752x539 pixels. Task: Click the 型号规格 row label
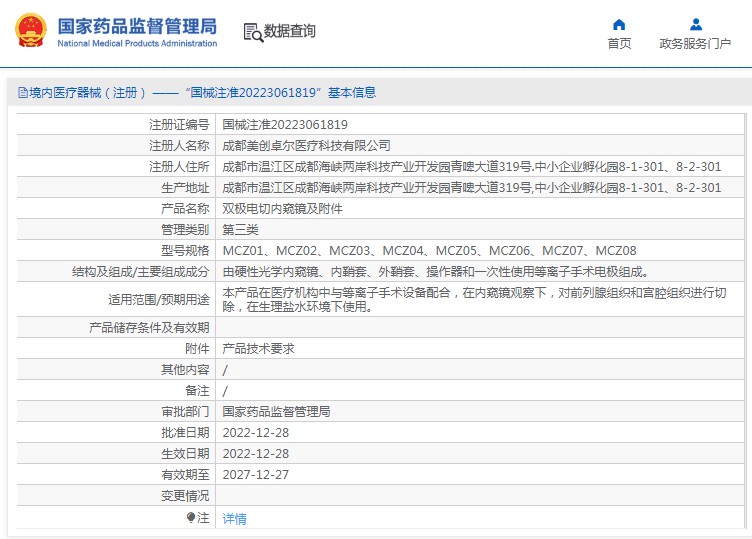[x=185, y=251]
